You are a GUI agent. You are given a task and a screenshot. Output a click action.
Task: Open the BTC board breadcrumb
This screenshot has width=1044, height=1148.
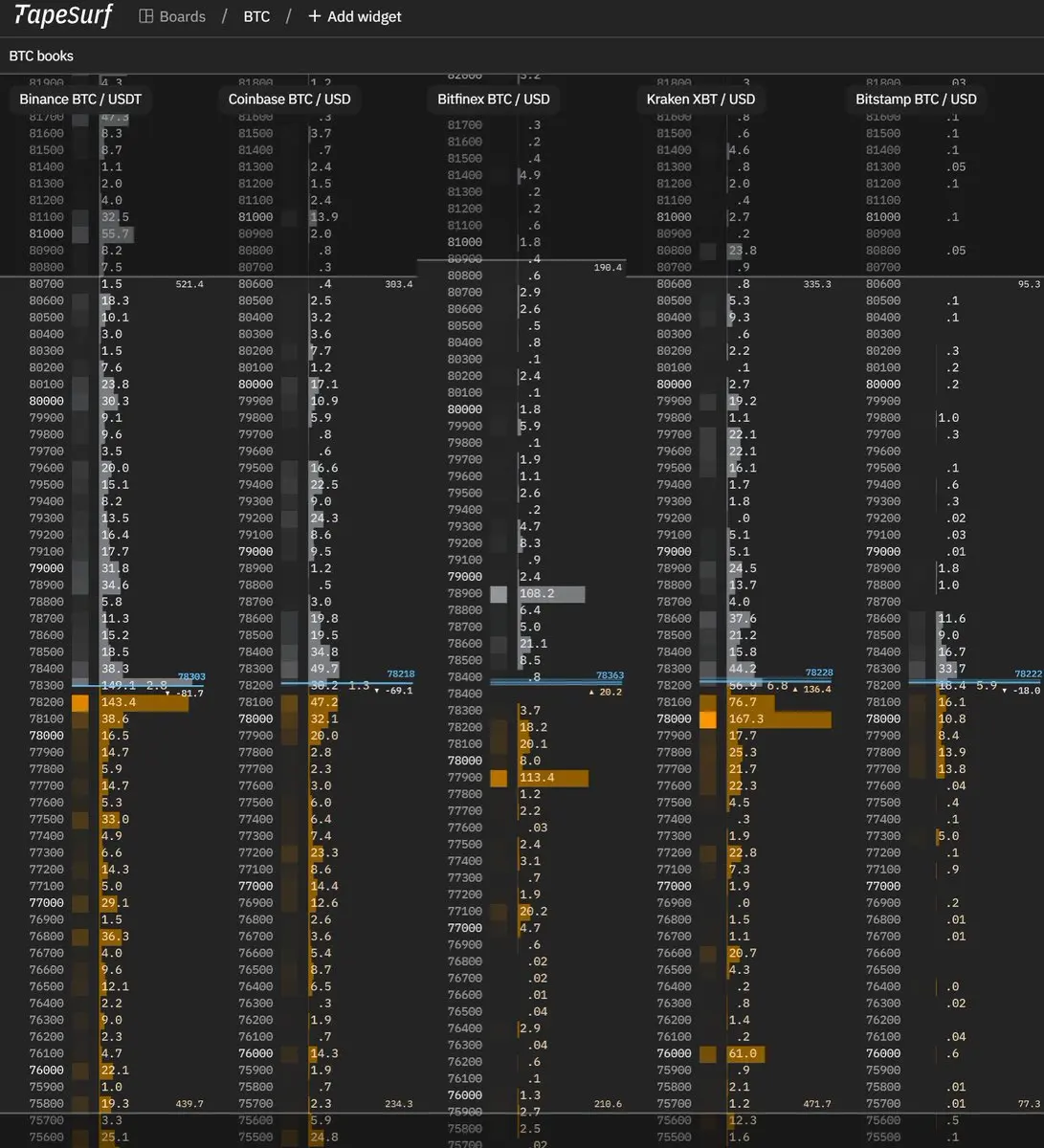[256, 16]
